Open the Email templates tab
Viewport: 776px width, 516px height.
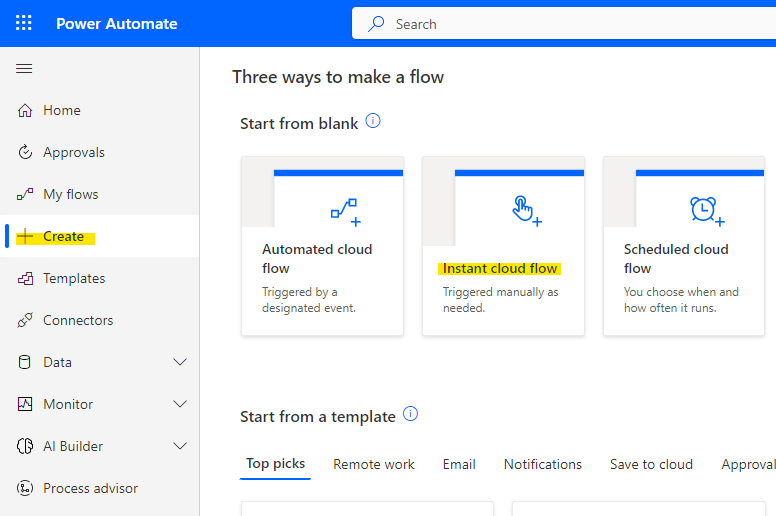click(459, 465)
